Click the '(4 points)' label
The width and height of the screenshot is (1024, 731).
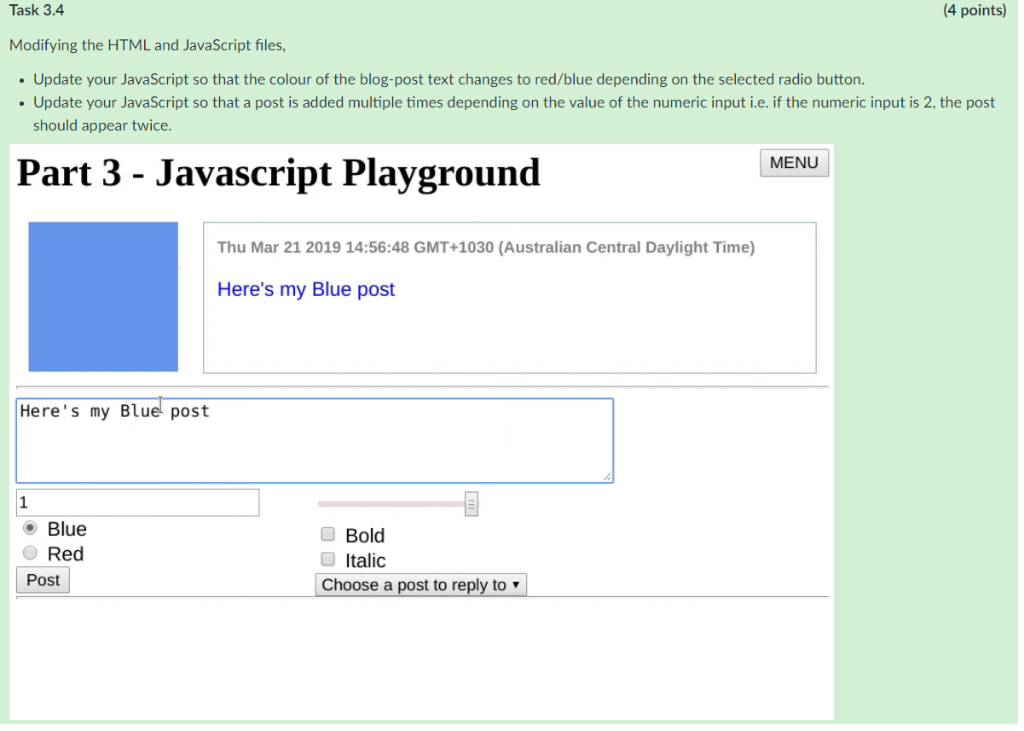[x=974, y=10]
